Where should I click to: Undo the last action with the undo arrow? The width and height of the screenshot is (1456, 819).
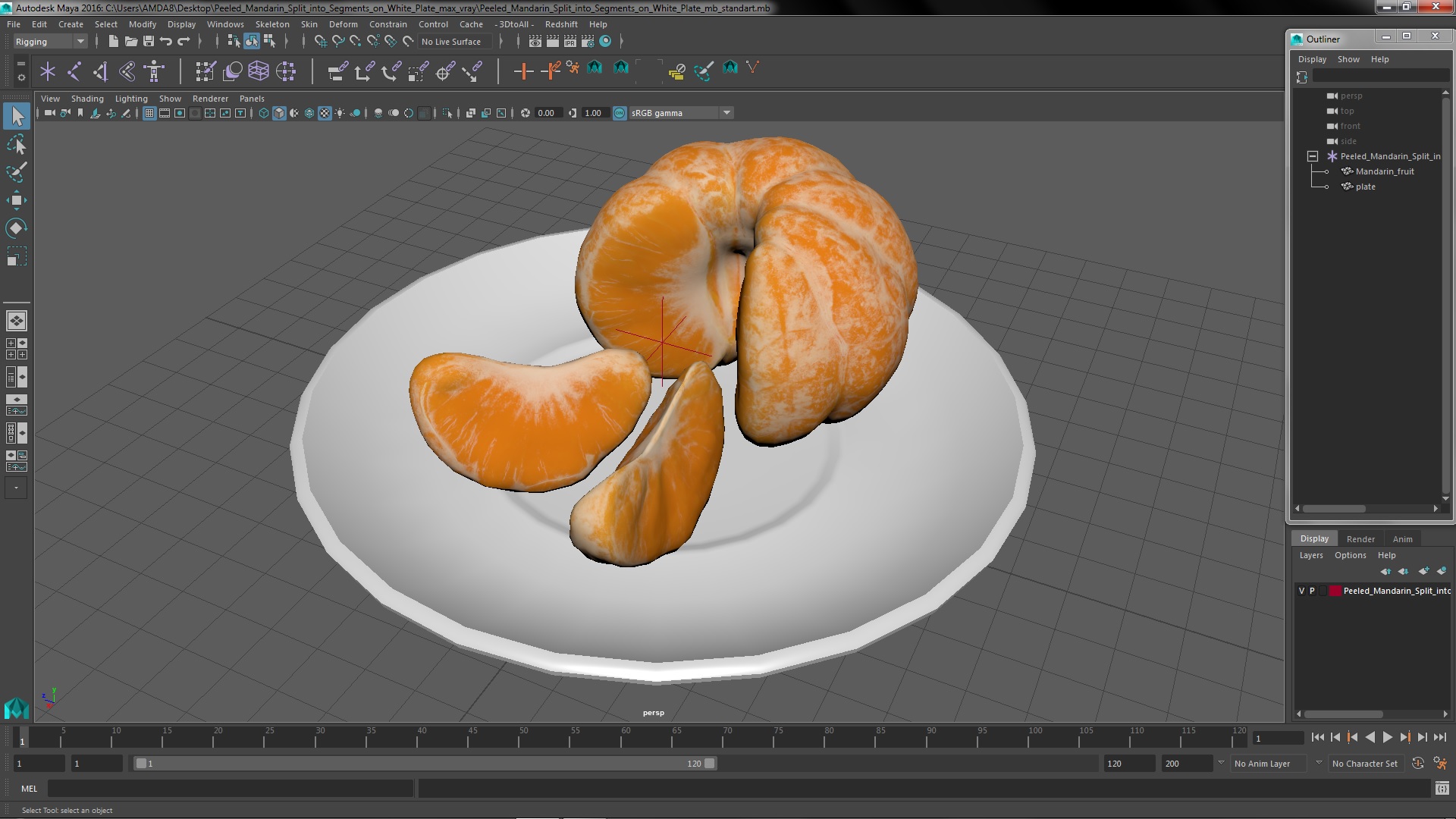click(x=166, y=42)
